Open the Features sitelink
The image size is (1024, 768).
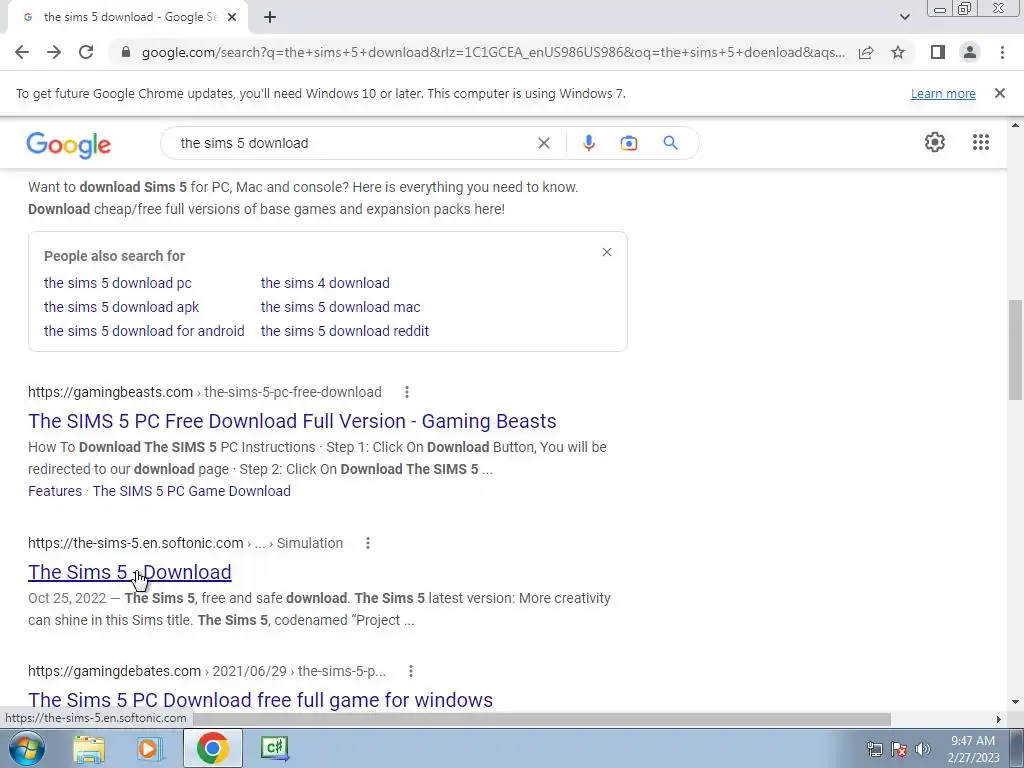tap(55, 491)
